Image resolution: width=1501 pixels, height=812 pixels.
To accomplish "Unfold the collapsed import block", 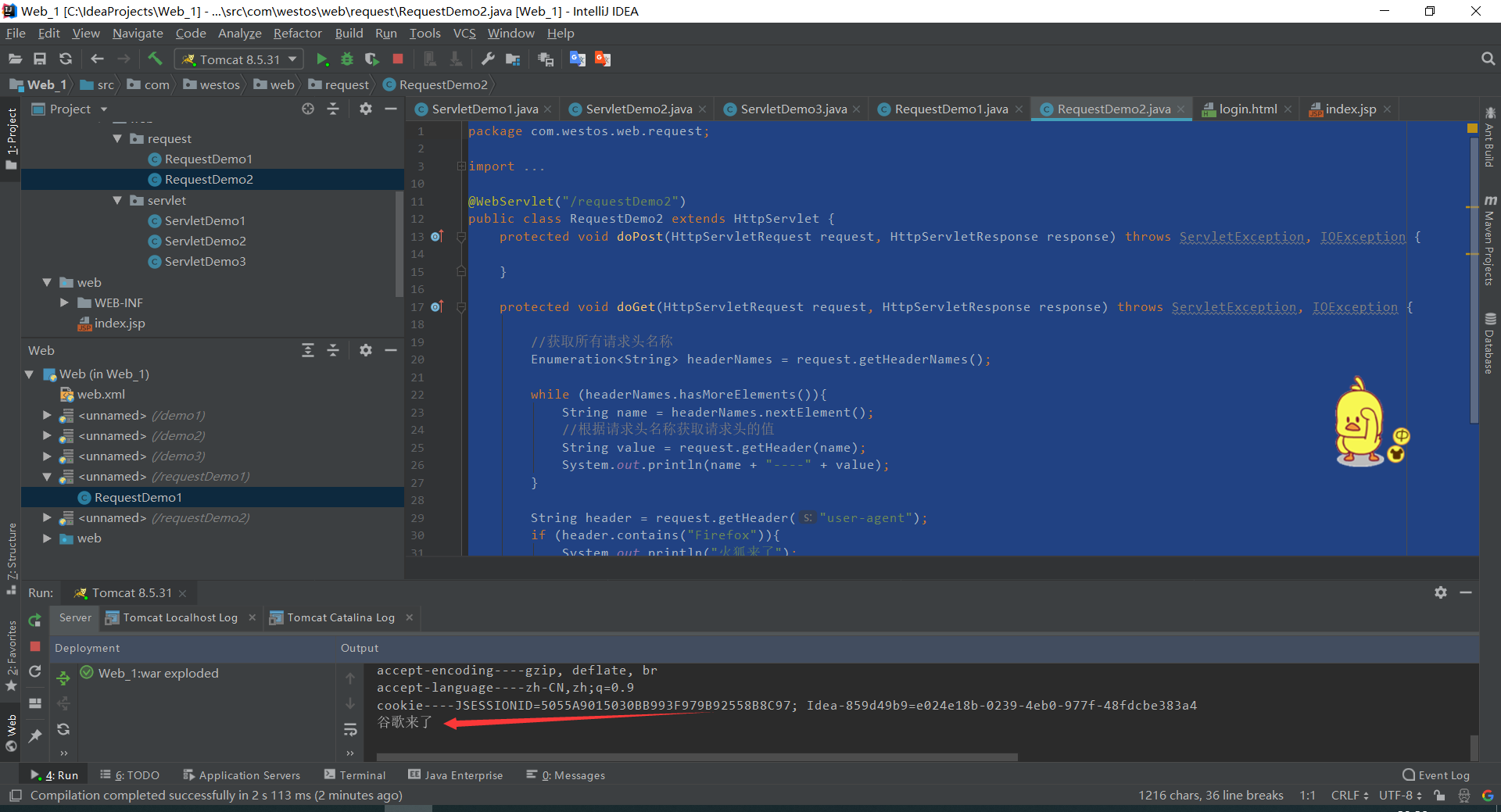I will pyautogui.click(x=461, y=166).
